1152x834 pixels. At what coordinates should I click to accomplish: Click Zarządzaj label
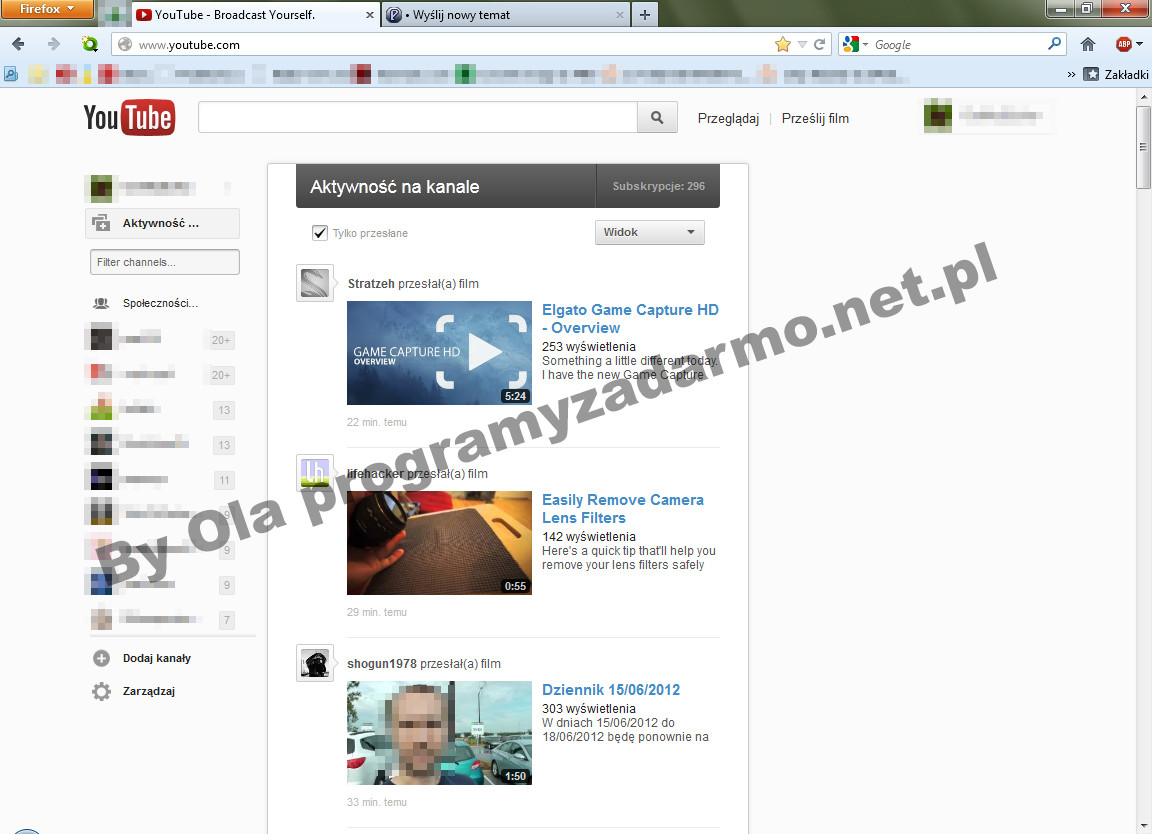click(x=148, y=691)
